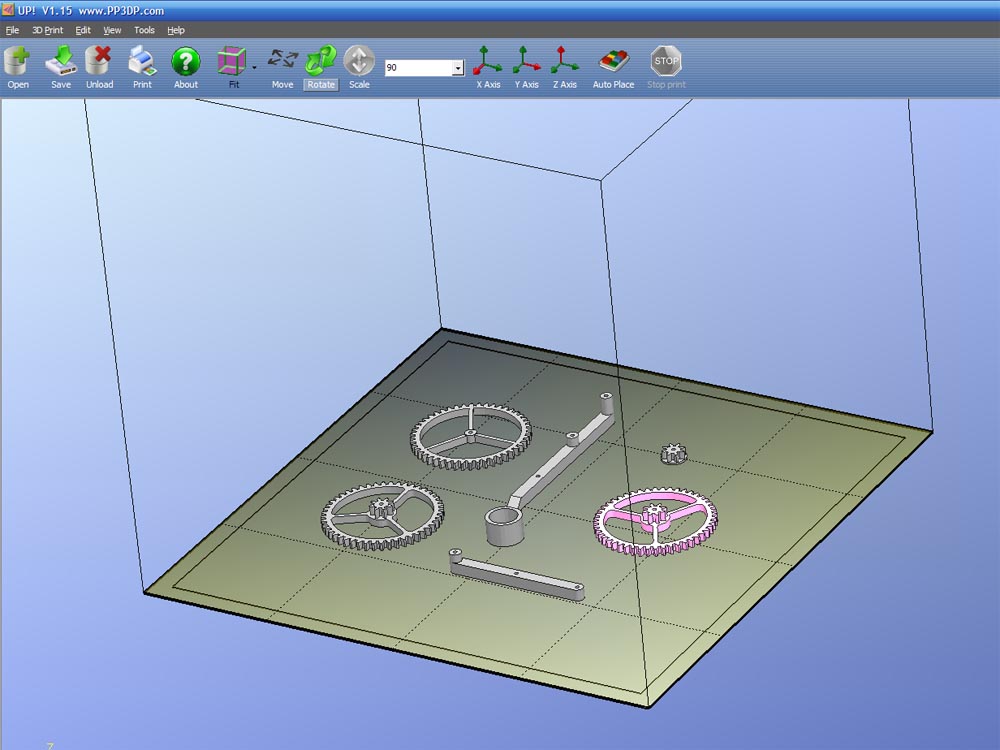
Task: Open the angle value dropdown arrow
Action: [458, 68]
